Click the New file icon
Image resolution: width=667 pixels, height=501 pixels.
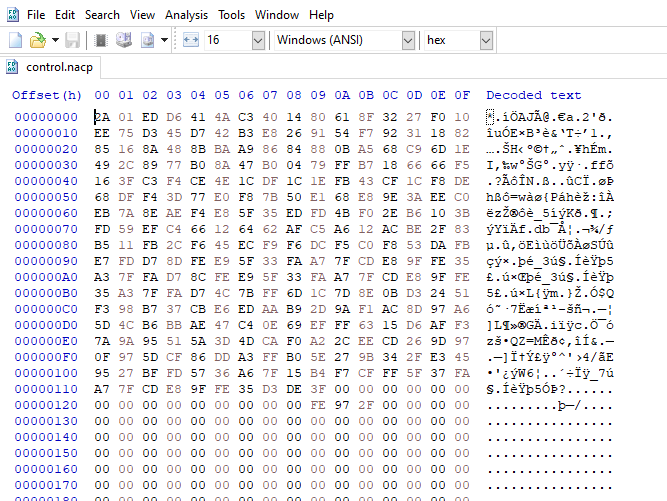pyautogui.click(x=16, y=40)
